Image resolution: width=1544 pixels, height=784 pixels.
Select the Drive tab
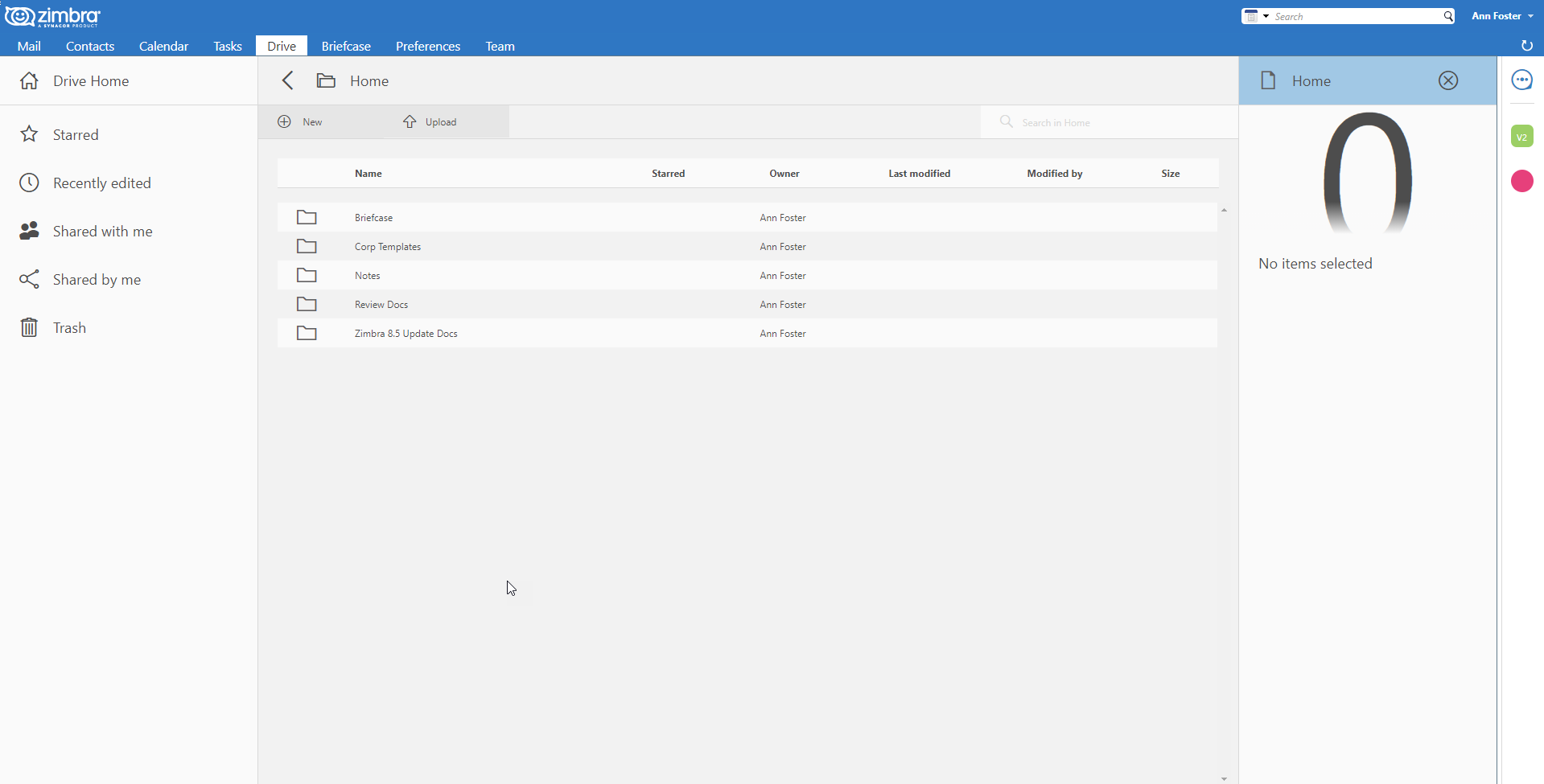click(282, 46)
